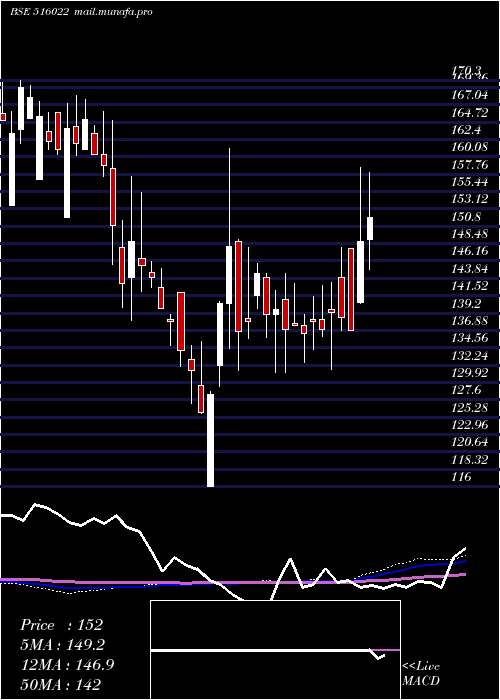Viewport: 500px width, 700px height.
Task: Click the 132.24 price axis label
Action: click(469, 355)
